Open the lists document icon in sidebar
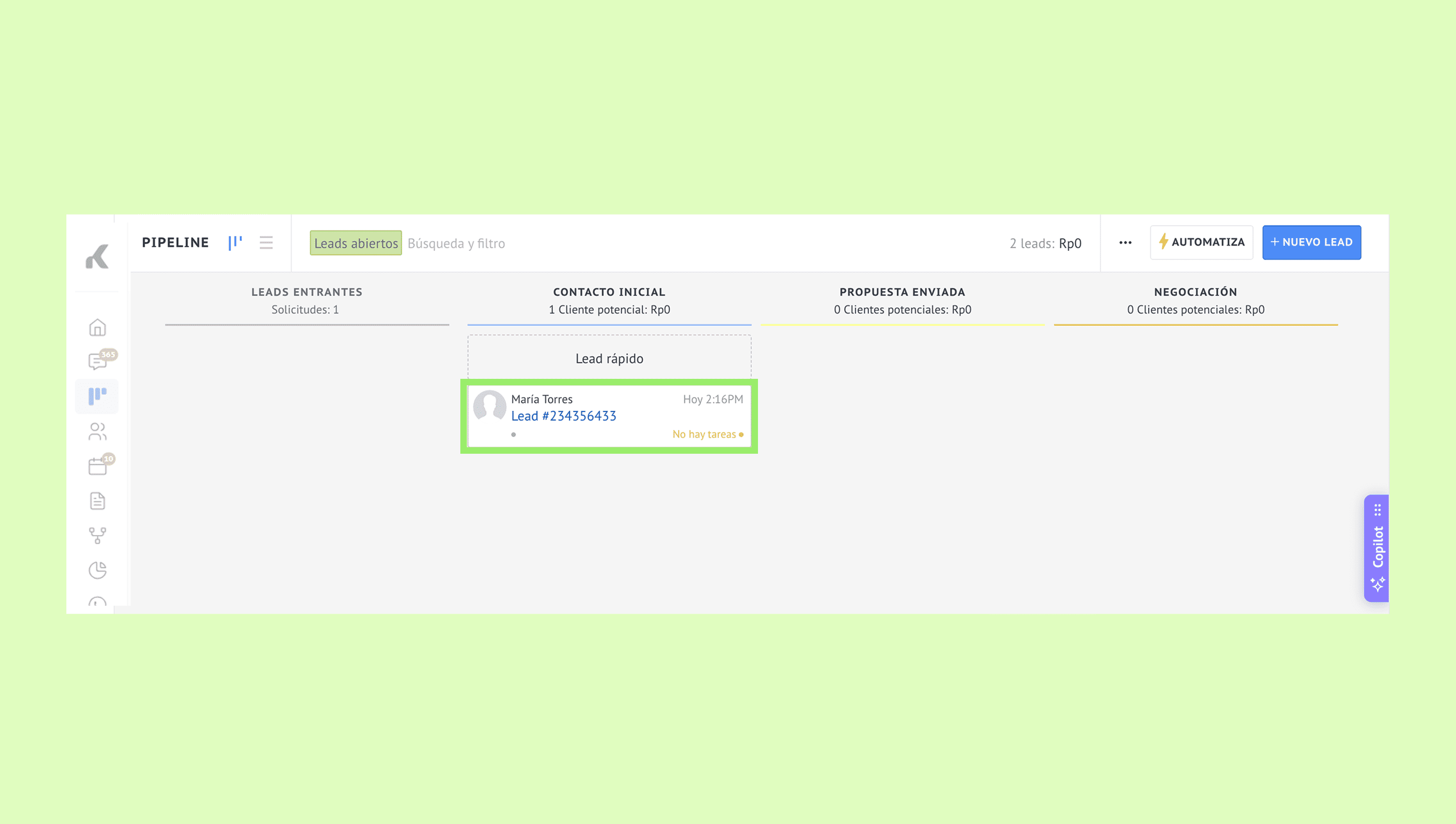 coord(97,501)
